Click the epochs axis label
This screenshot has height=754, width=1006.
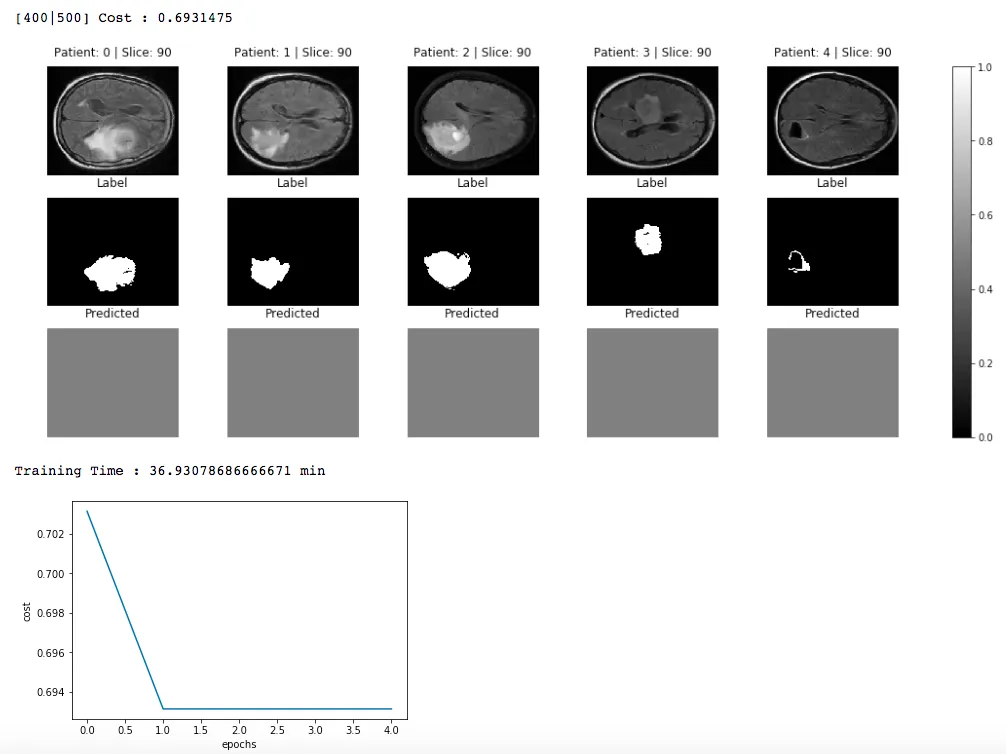pos(239,744)
